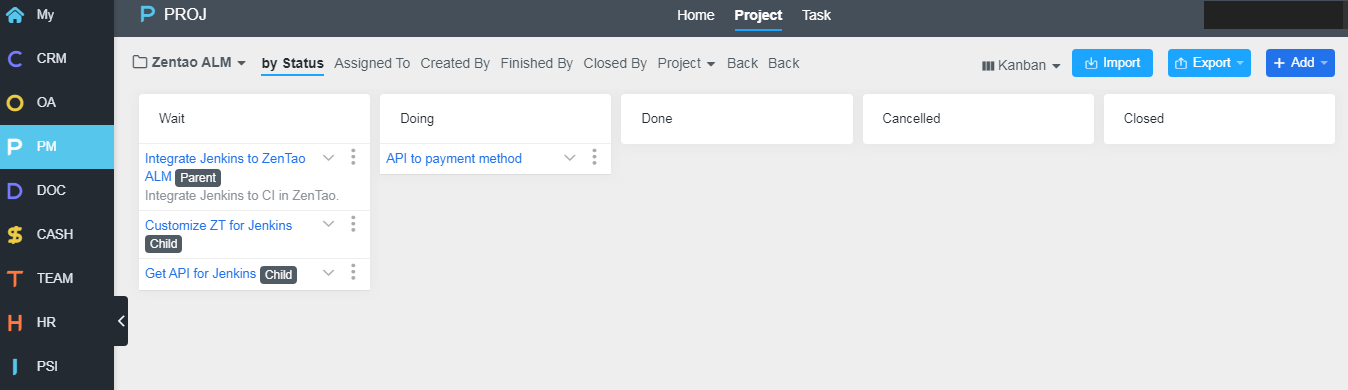Select the Assigned To filter tab

coord(372,63)
